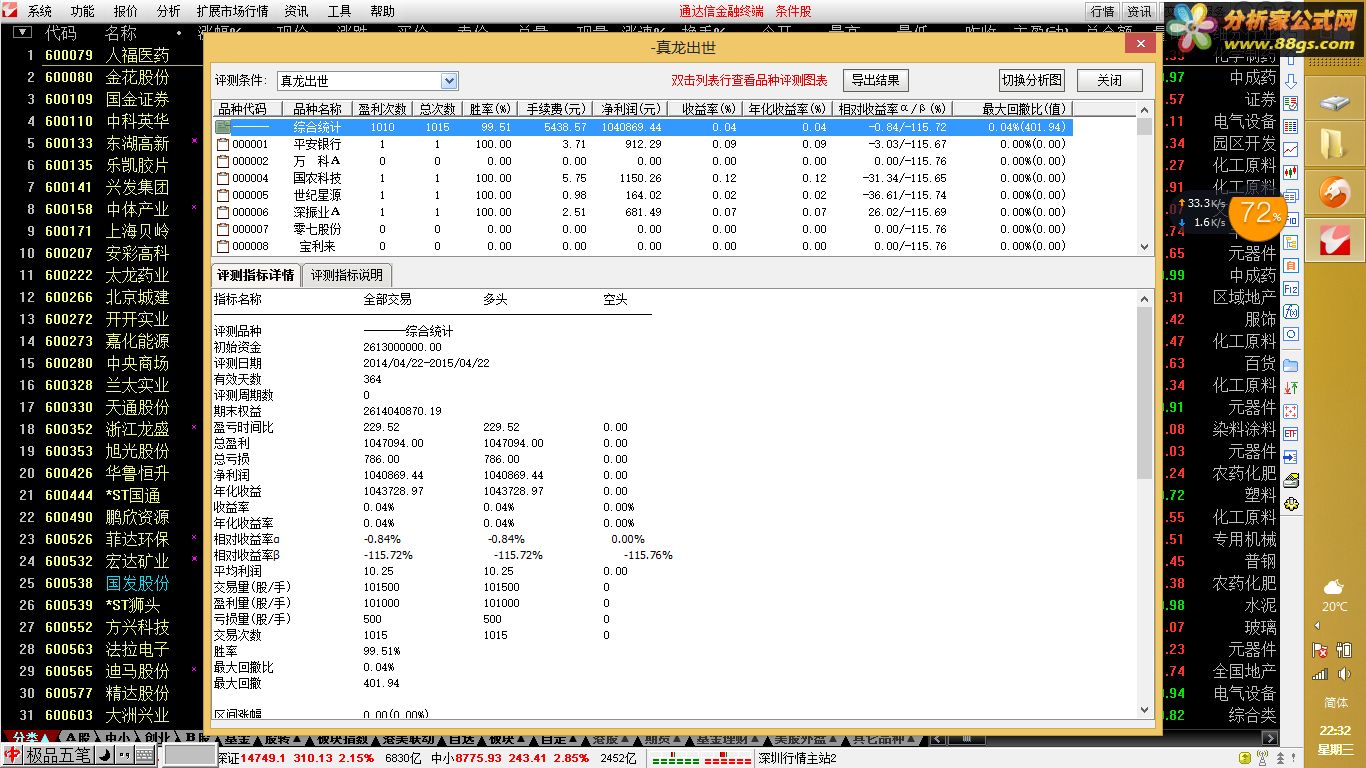Viewport: 1366px width, 768px height.
Task: Click the blue arrow-into-box icon in right toolbar
Action: (1291, 457)
